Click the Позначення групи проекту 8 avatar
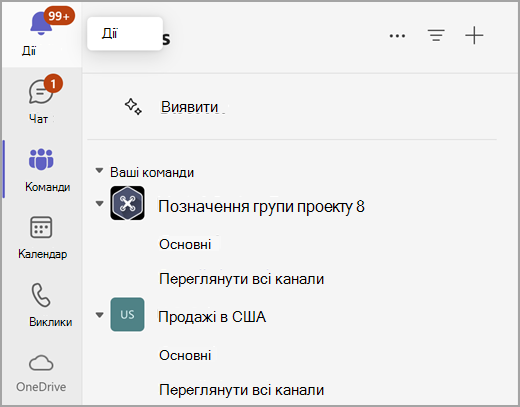The width and height of the screenshot is (520, 407). (127, 203)
